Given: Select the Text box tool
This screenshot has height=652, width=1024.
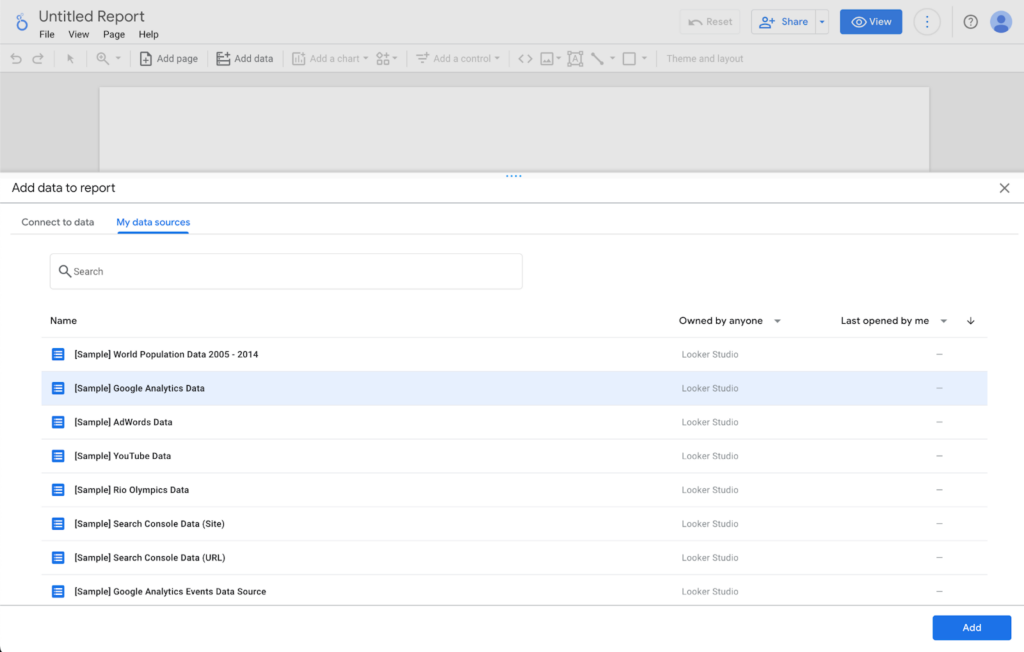Looking at the screenshot, I should [575, 59].
